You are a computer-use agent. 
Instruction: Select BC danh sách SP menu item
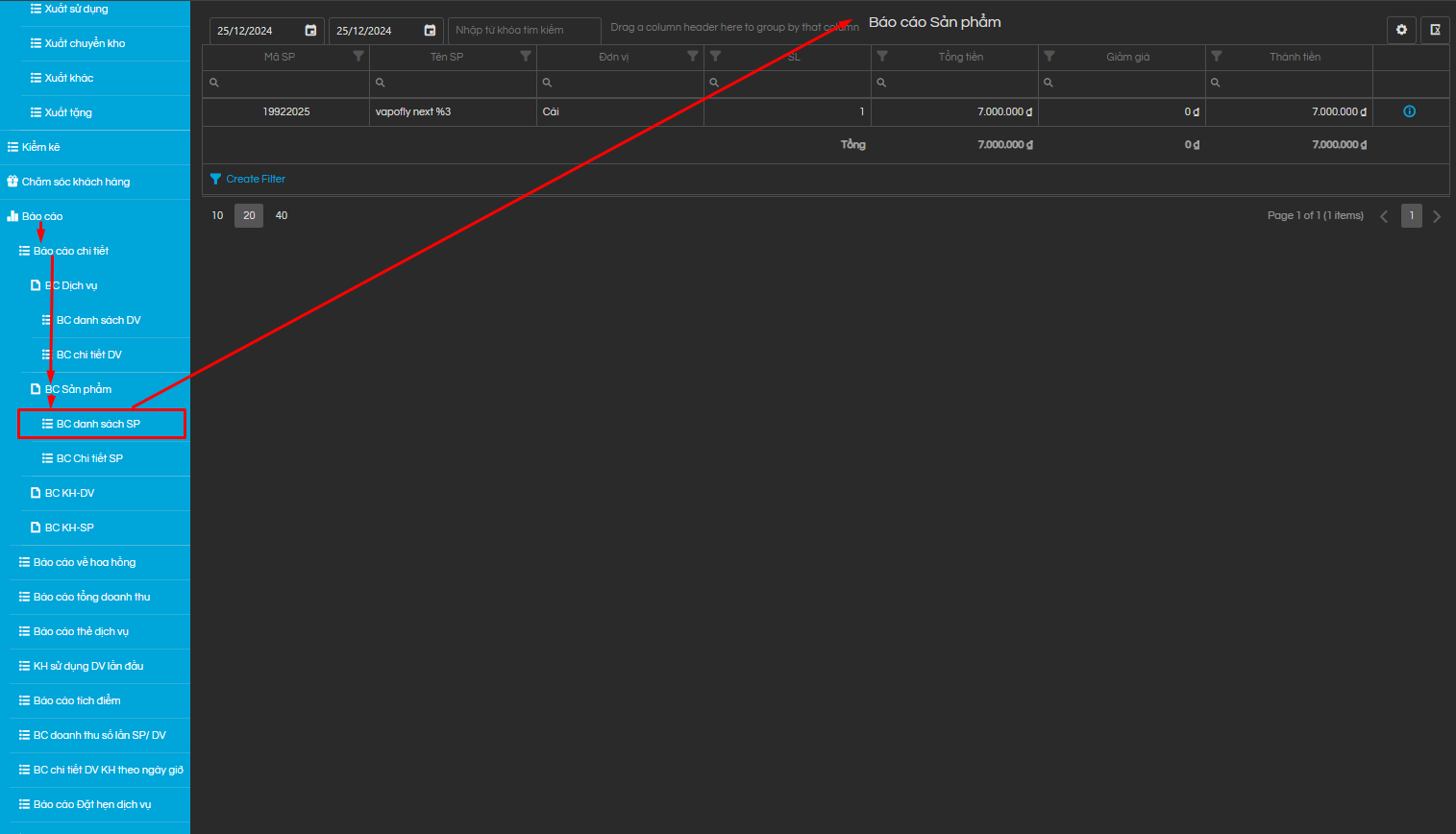[x=98, y=424]
